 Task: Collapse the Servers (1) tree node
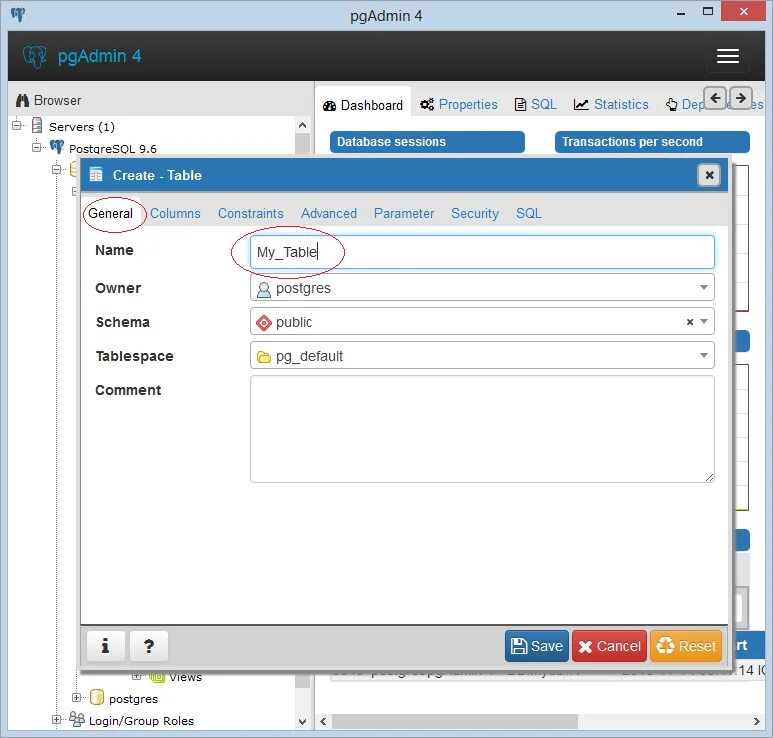17,125
